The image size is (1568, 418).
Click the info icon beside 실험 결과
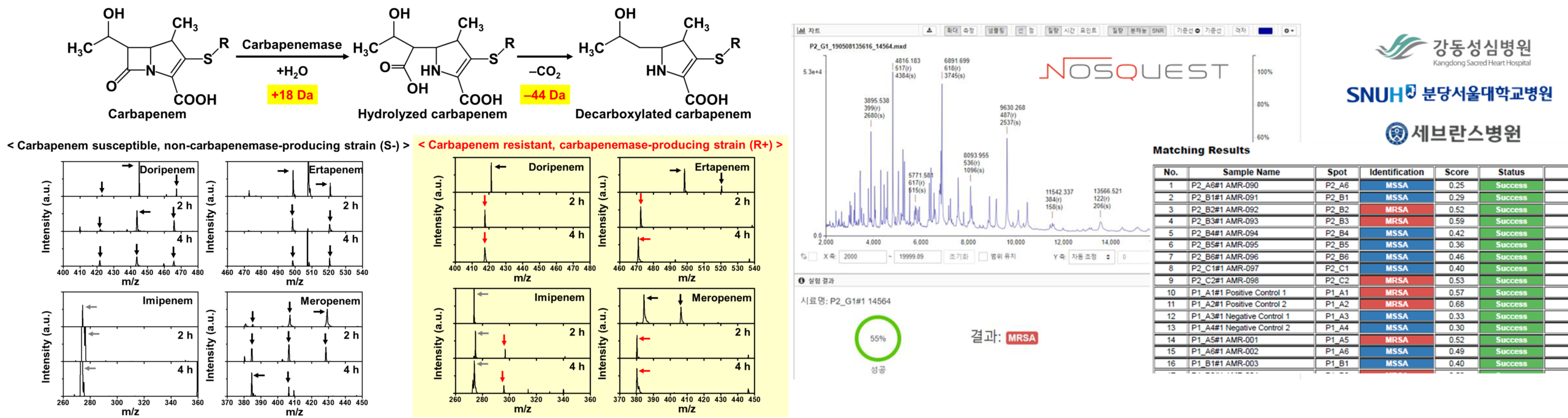click(x=801, y=280)
